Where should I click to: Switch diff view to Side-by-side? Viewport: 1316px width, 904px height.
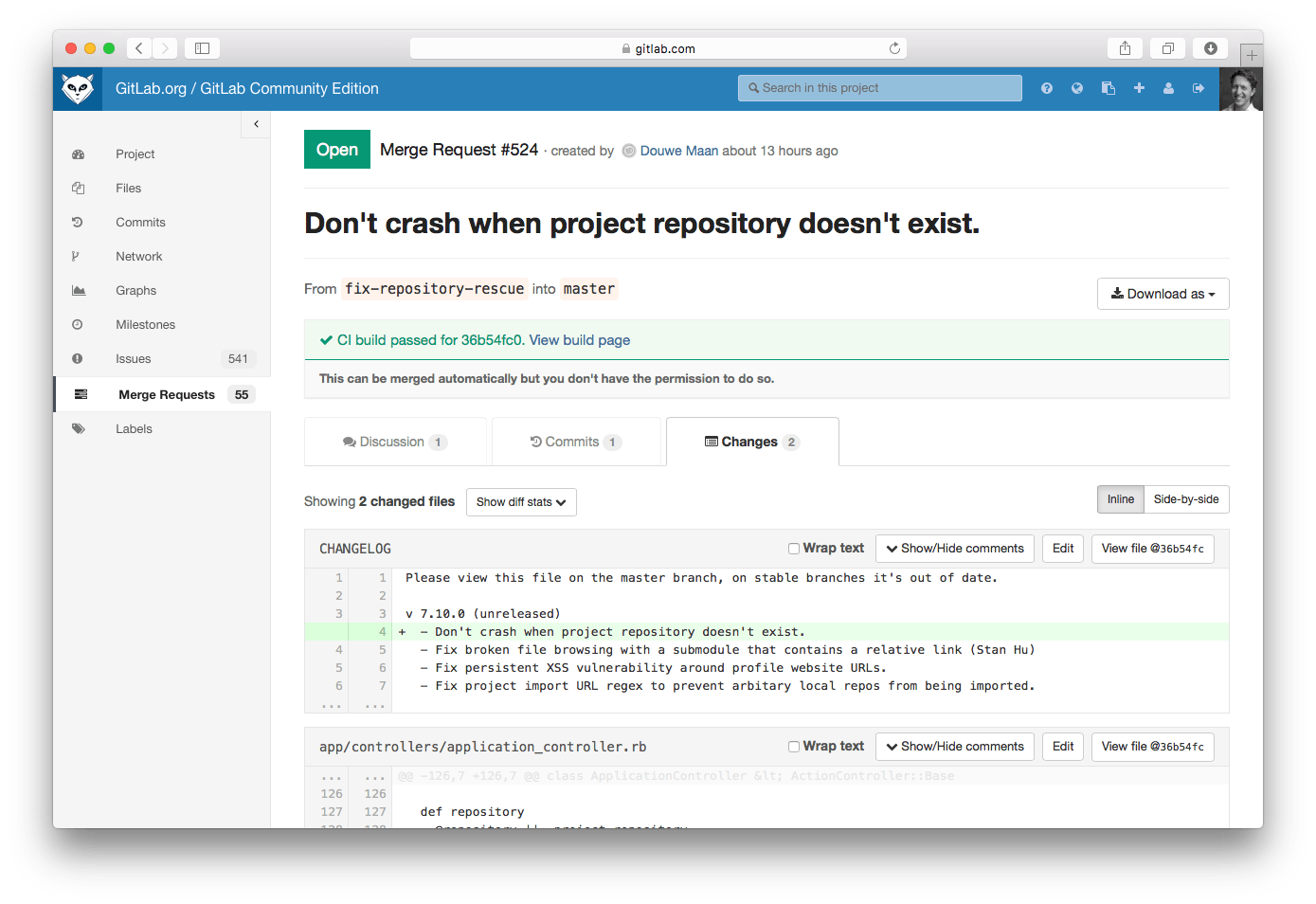(x=1186, y=499)
